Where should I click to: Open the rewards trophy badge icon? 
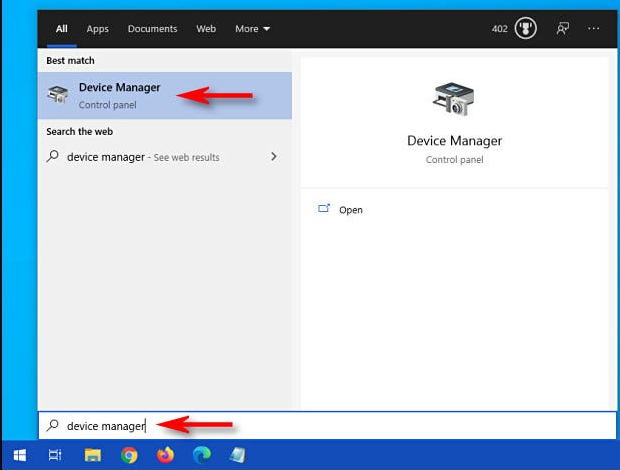(x=525, y=28)
